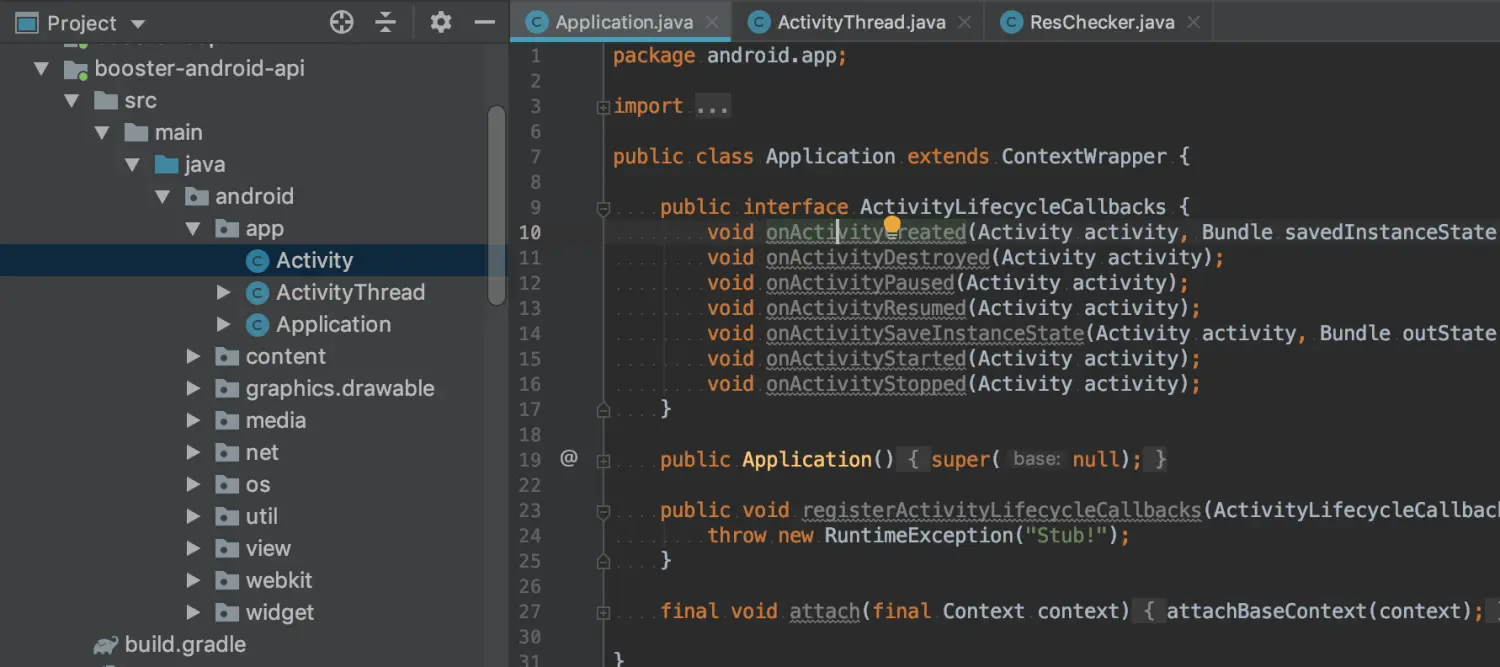Expand the content package

tap(194, 357)
